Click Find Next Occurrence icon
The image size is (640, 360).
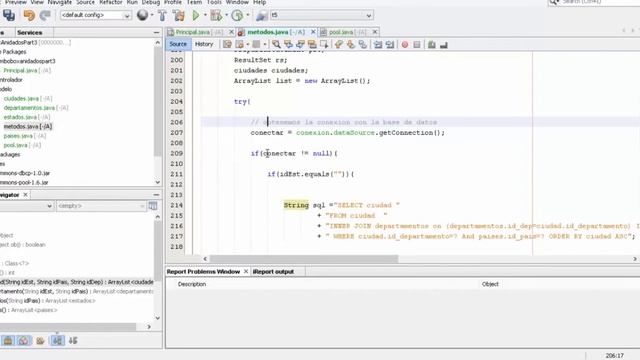[x=300, y=44]
